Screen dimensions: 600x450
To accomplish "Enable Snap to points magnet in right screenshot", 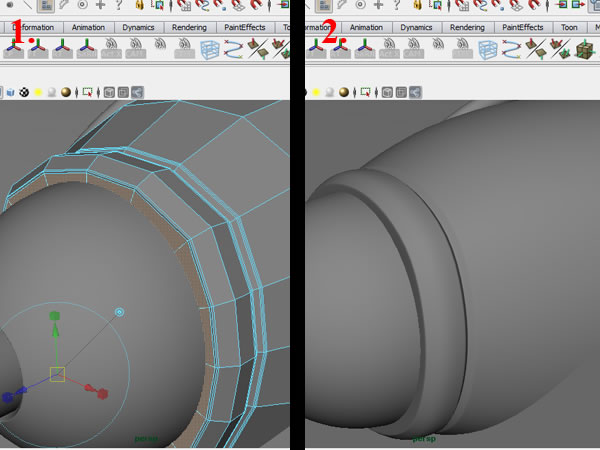I will 498,5.
